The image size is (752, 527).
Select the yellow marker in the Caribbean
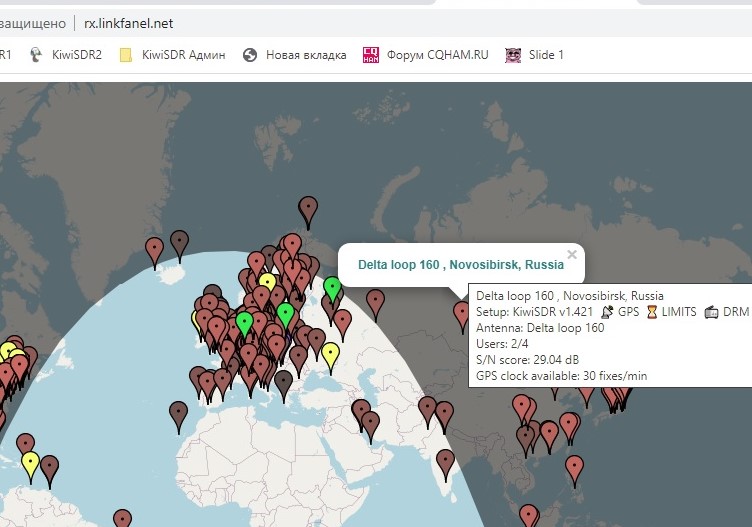click(x=30, y=464)
